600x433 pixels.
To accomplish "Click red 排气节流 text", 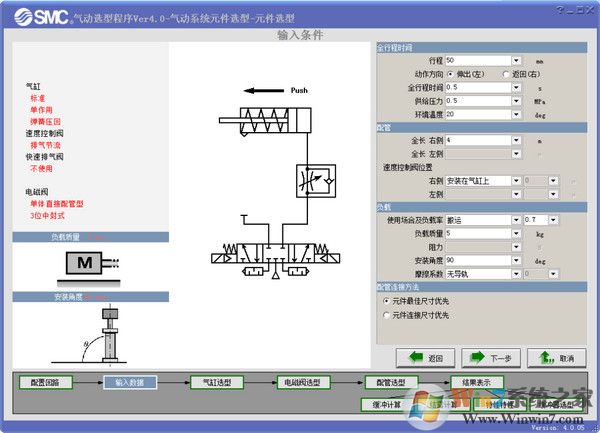I will (x=46, y=145).
